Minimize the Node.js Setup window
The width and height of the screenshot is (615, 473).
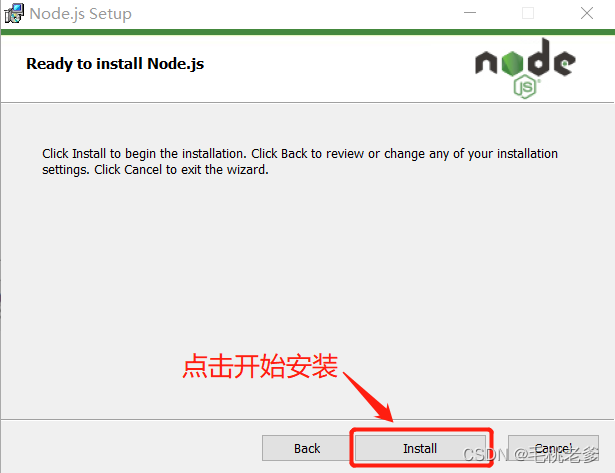[x=469, y=13]
